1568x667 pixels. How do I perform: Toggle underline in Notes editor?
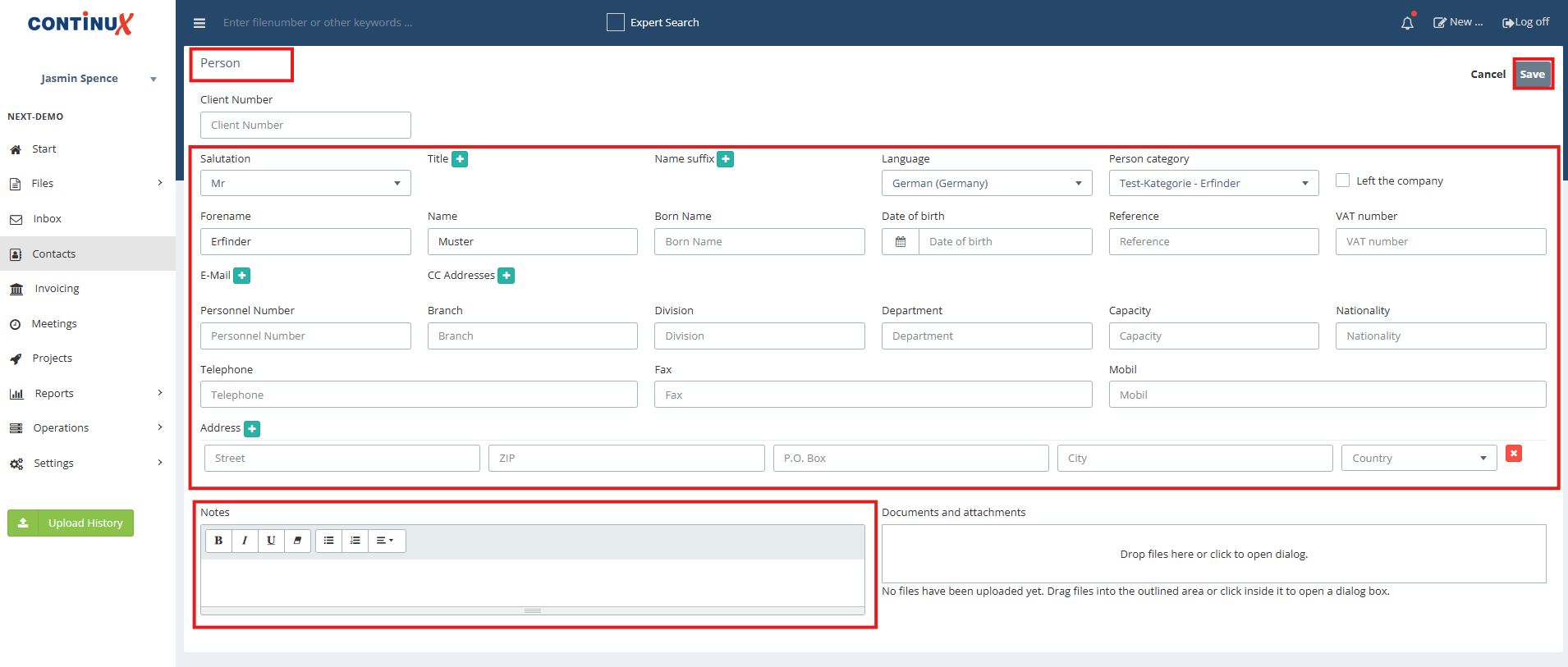271,541
